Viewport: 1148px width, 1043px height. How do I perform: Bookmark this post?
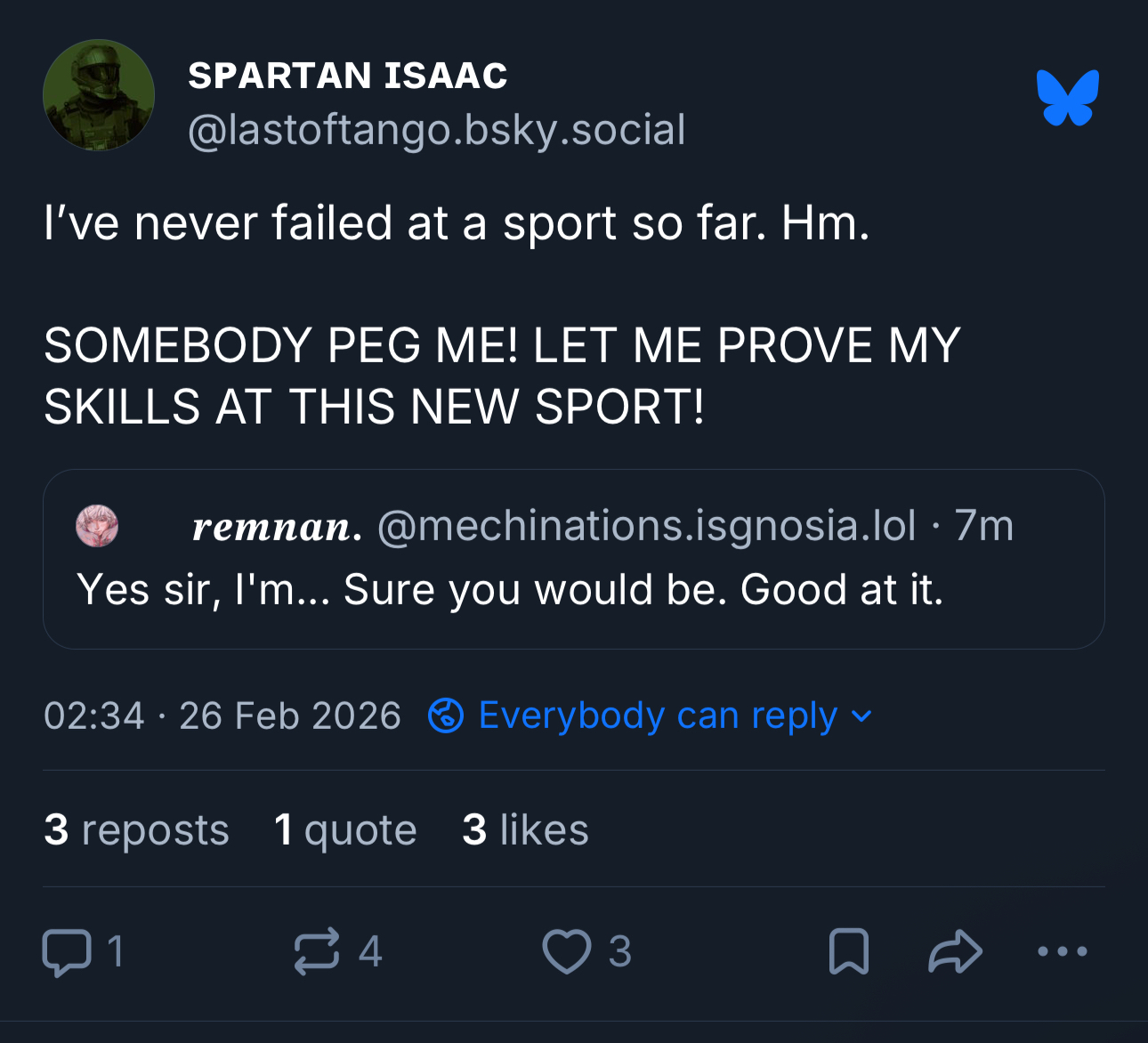(x=848, y=951)
